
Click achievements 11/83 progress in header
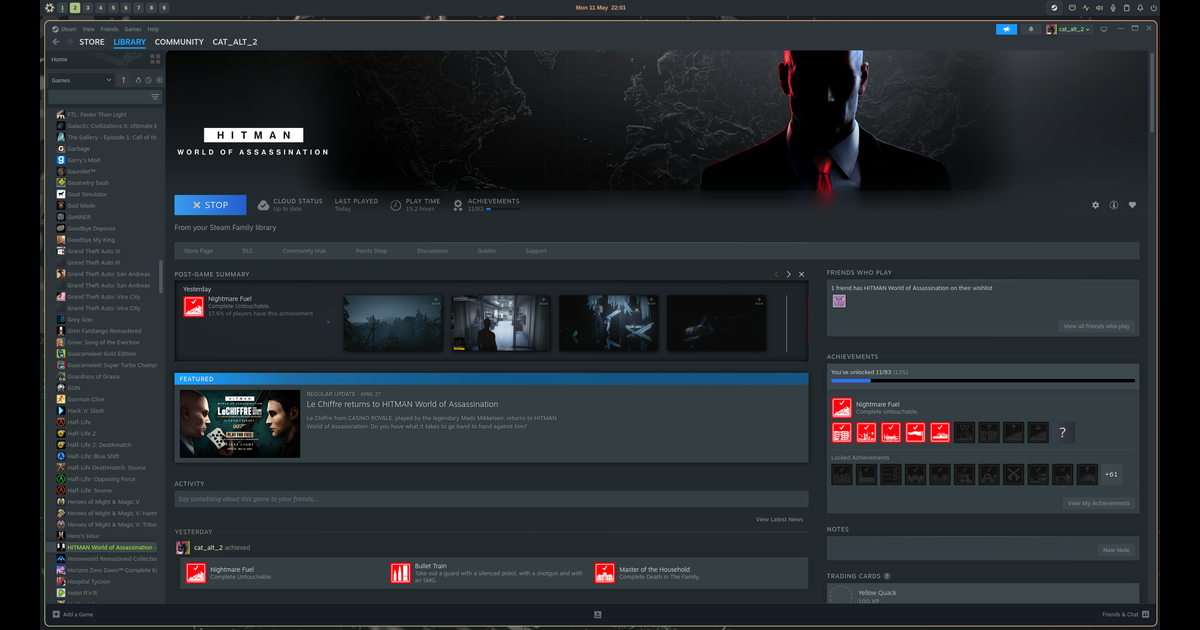click(x=488, y=205)
